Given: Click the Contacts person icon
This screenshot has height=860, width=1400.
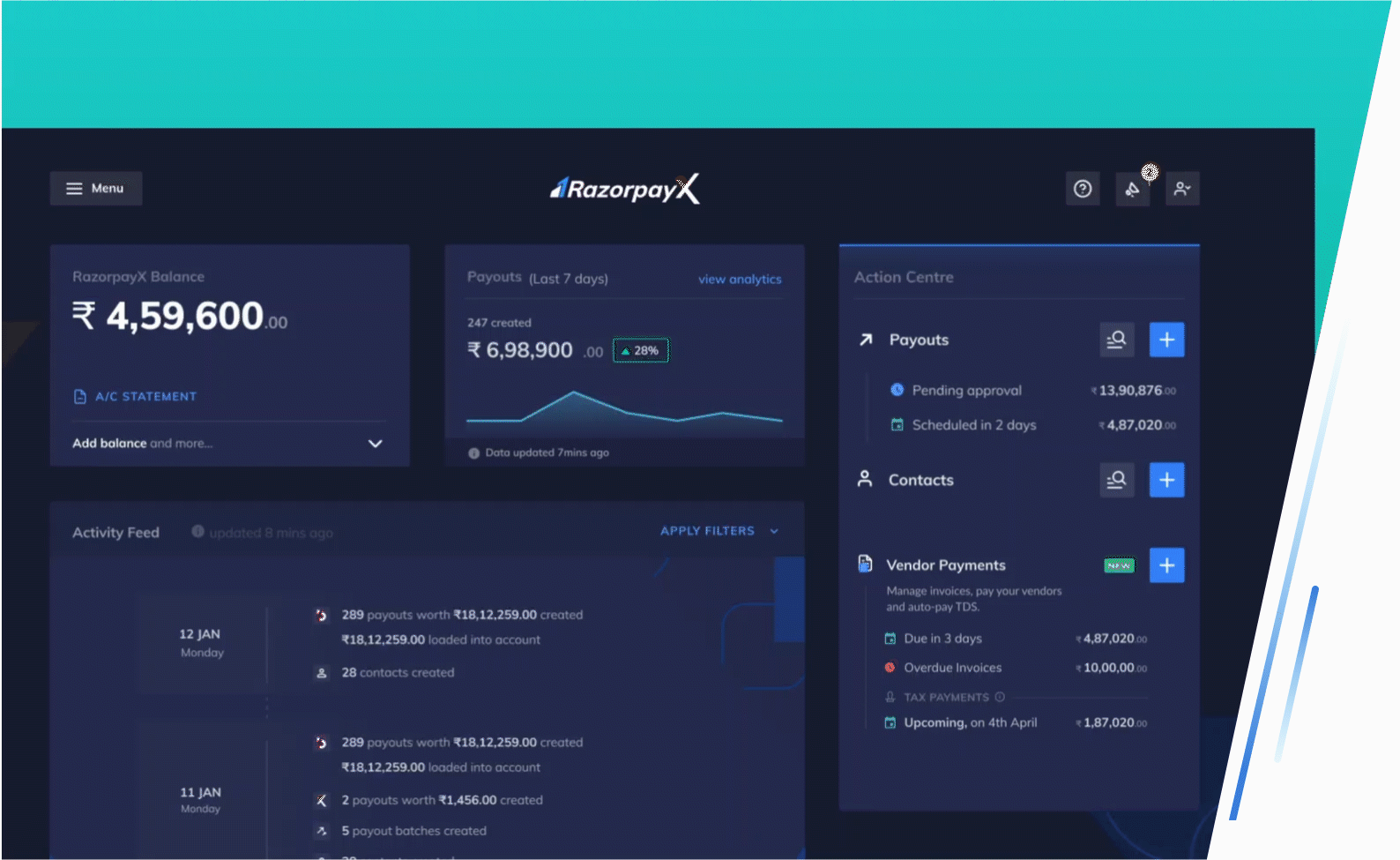Looking at the screenshot, I should coord(865,479).
